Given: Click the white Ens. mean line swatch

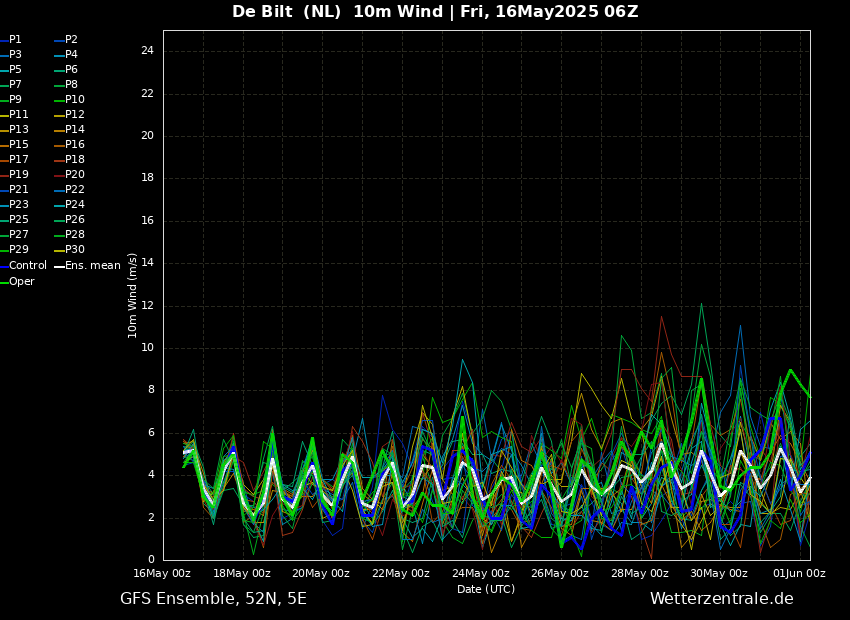Looking at the screenshot, I should coord(59,266).
